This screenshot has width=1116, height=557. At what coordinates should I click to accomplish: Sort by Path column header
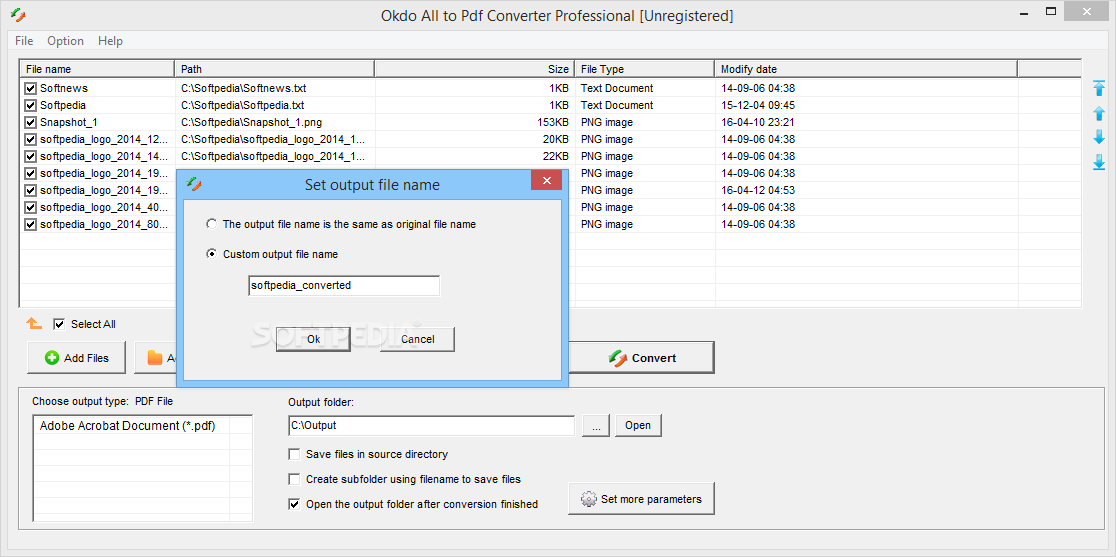275,69
